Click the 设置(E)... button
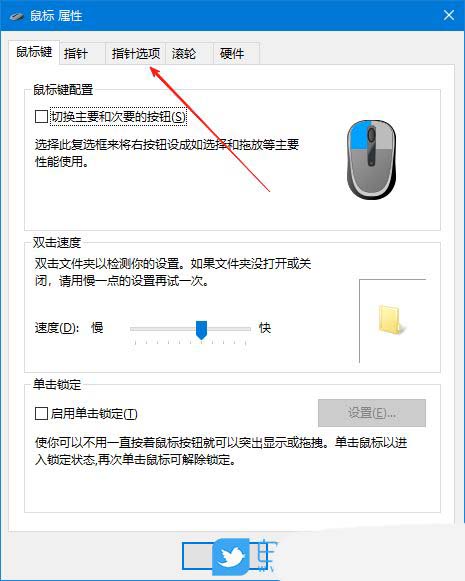465x581 pixels. click(x=372, y=413)
